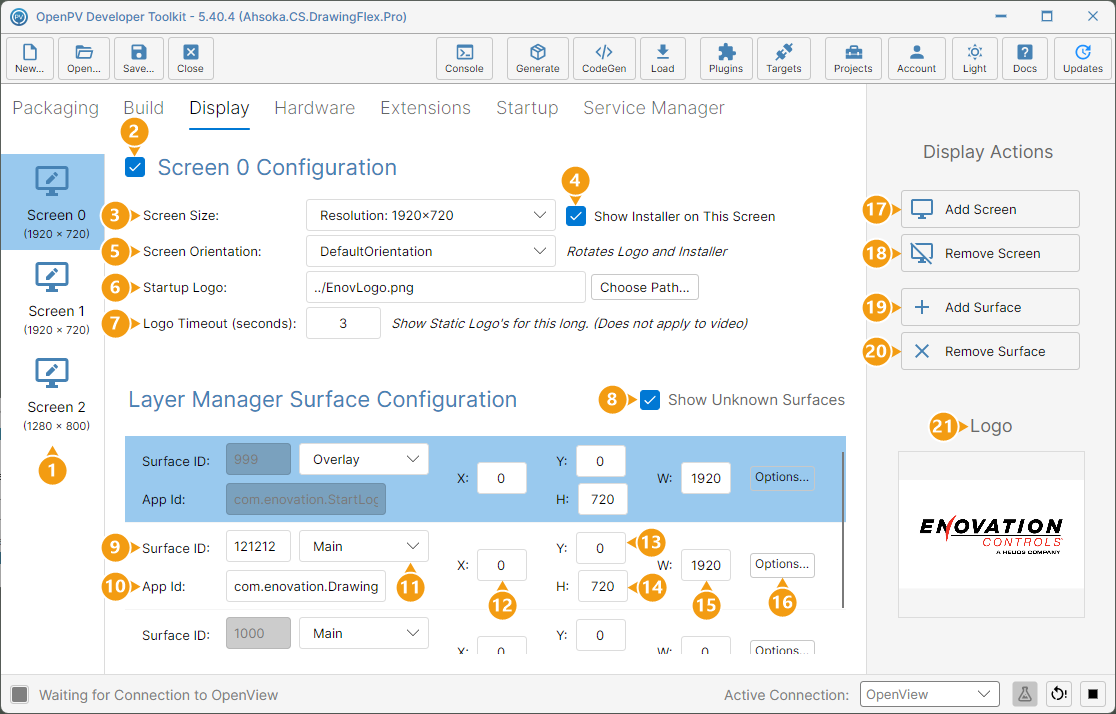
Task: Launch CodeGen from the toolbar
Action: [x=604, y=58]
